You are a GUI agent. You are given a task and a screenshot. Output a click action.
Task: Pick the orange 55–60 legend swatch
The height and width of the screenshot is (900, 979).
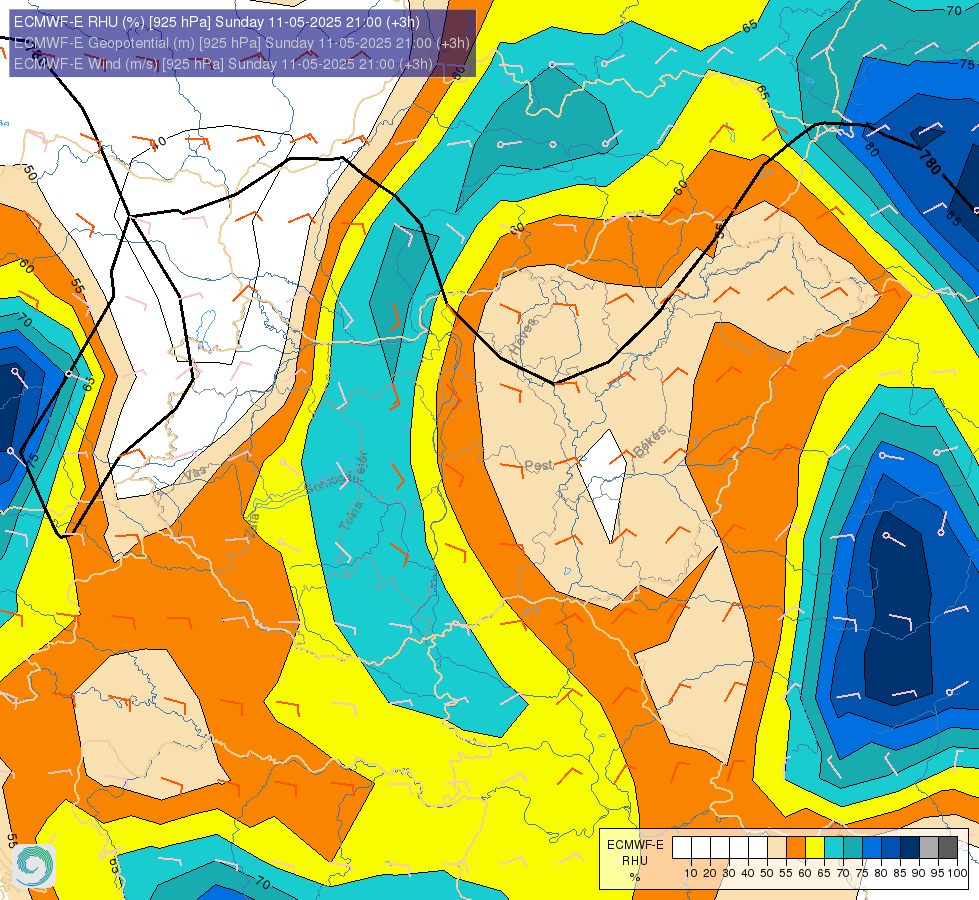796,848
